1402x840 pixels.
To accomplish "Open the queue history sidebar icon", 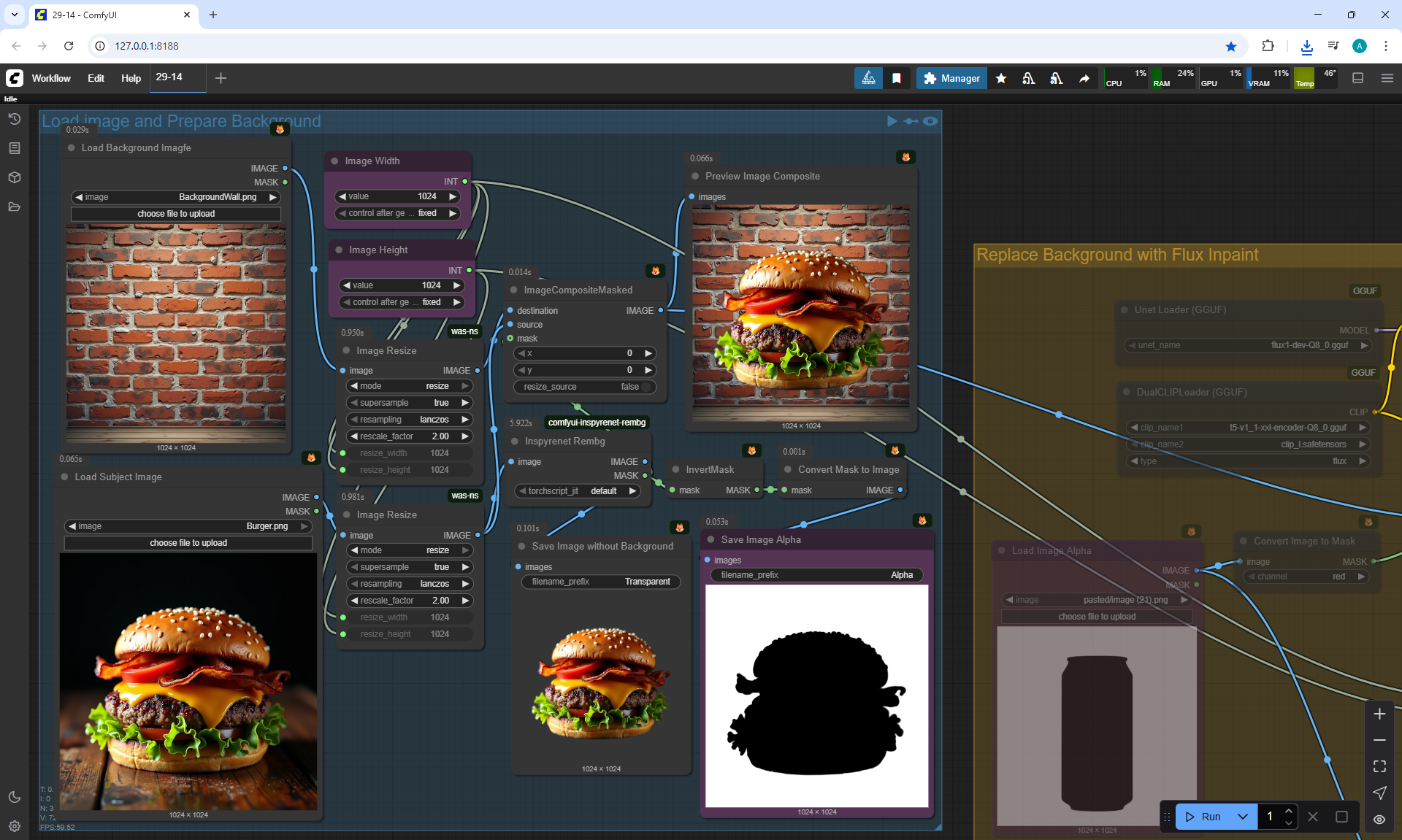I will click(14, 119).
